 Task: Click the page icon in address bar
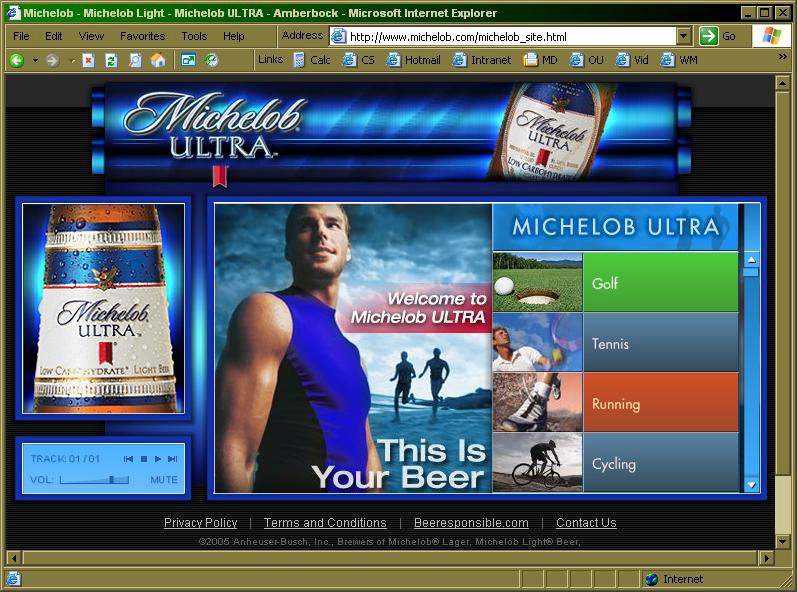(339, 37)
